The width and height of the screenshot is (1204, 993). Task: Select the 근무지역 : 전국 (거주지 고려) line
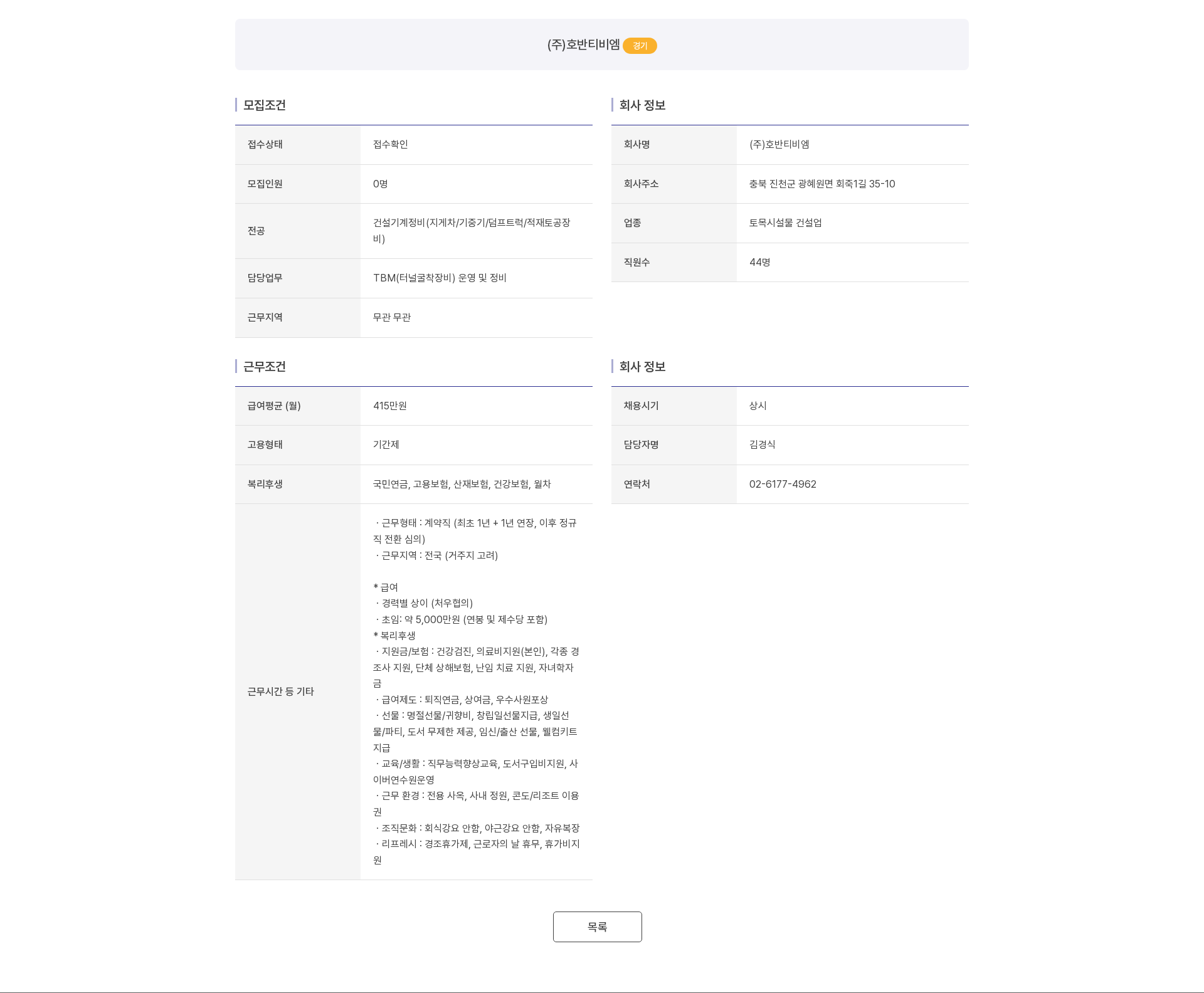tap(436, 556)
